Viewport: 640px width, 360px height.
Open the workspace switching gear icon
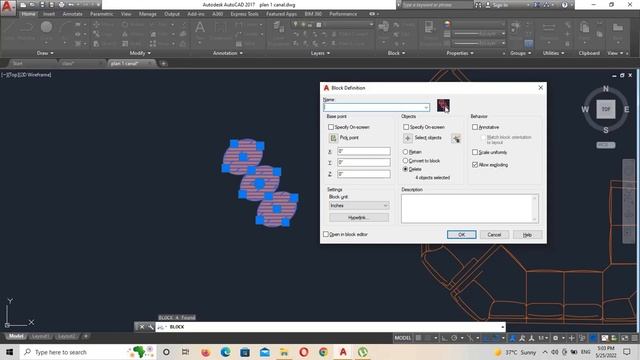[556, 338]
